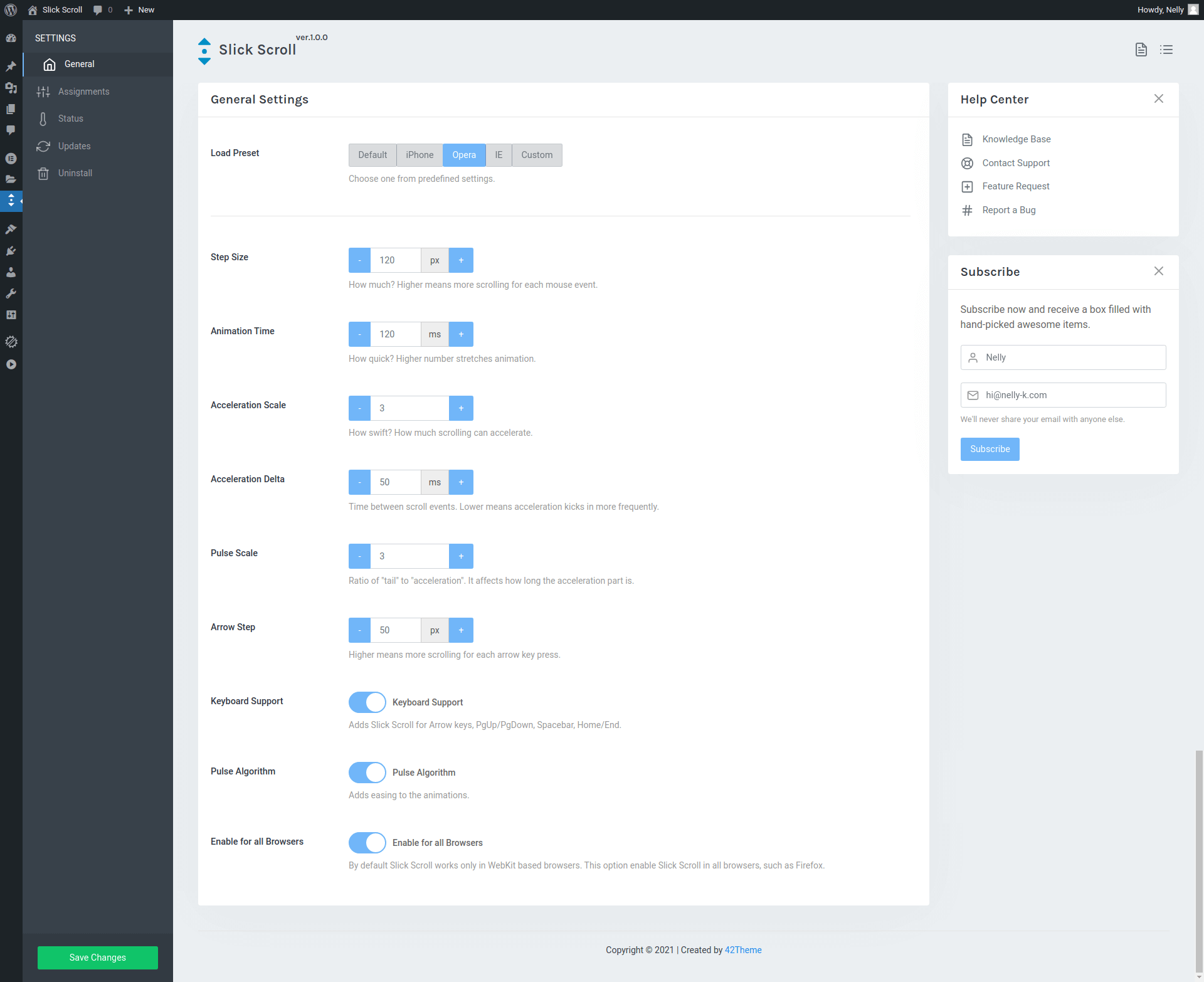Select the Slick Scroll plugin sidebar icon

[x=11, y=201]
